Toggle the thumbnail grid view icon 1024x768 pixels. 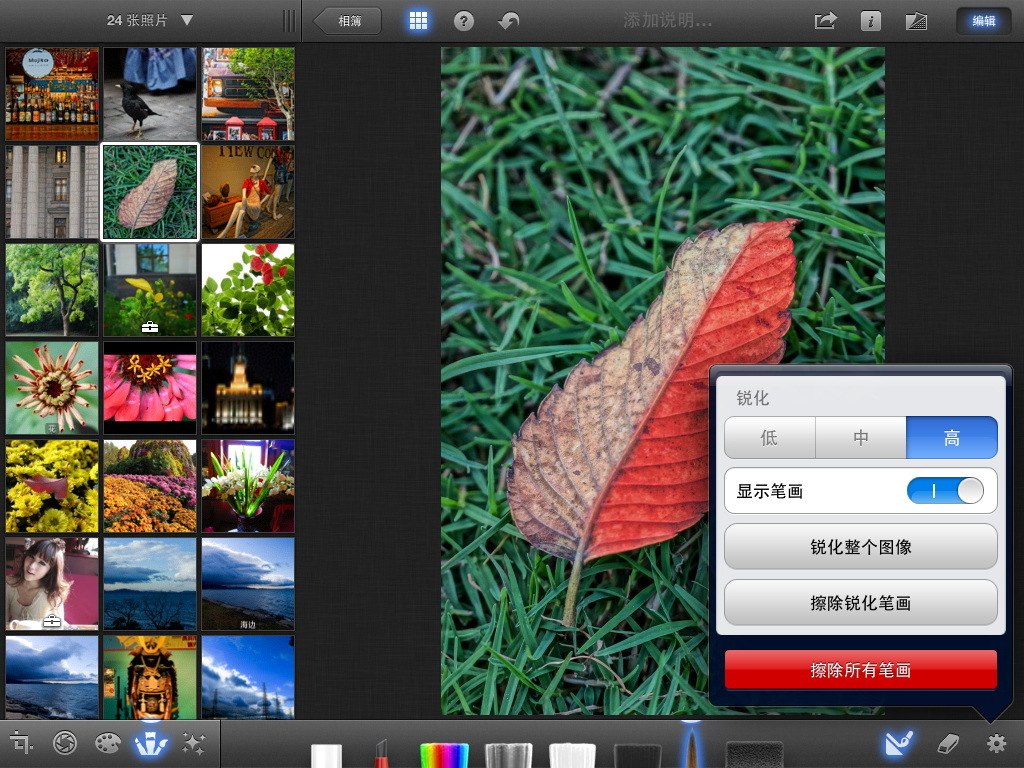tap(418, 20)
